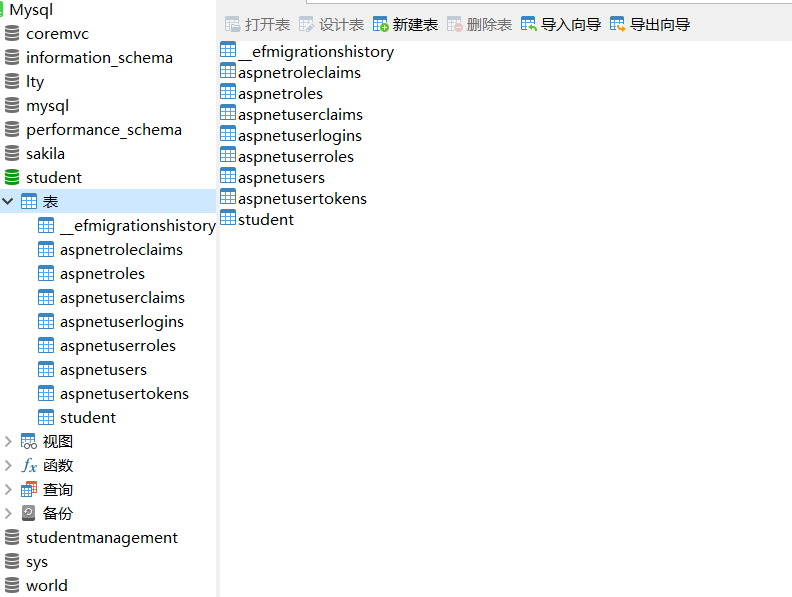This screenshot has width=792, height=597.
Task: Select the Mysql connection node
Action: 31,10
